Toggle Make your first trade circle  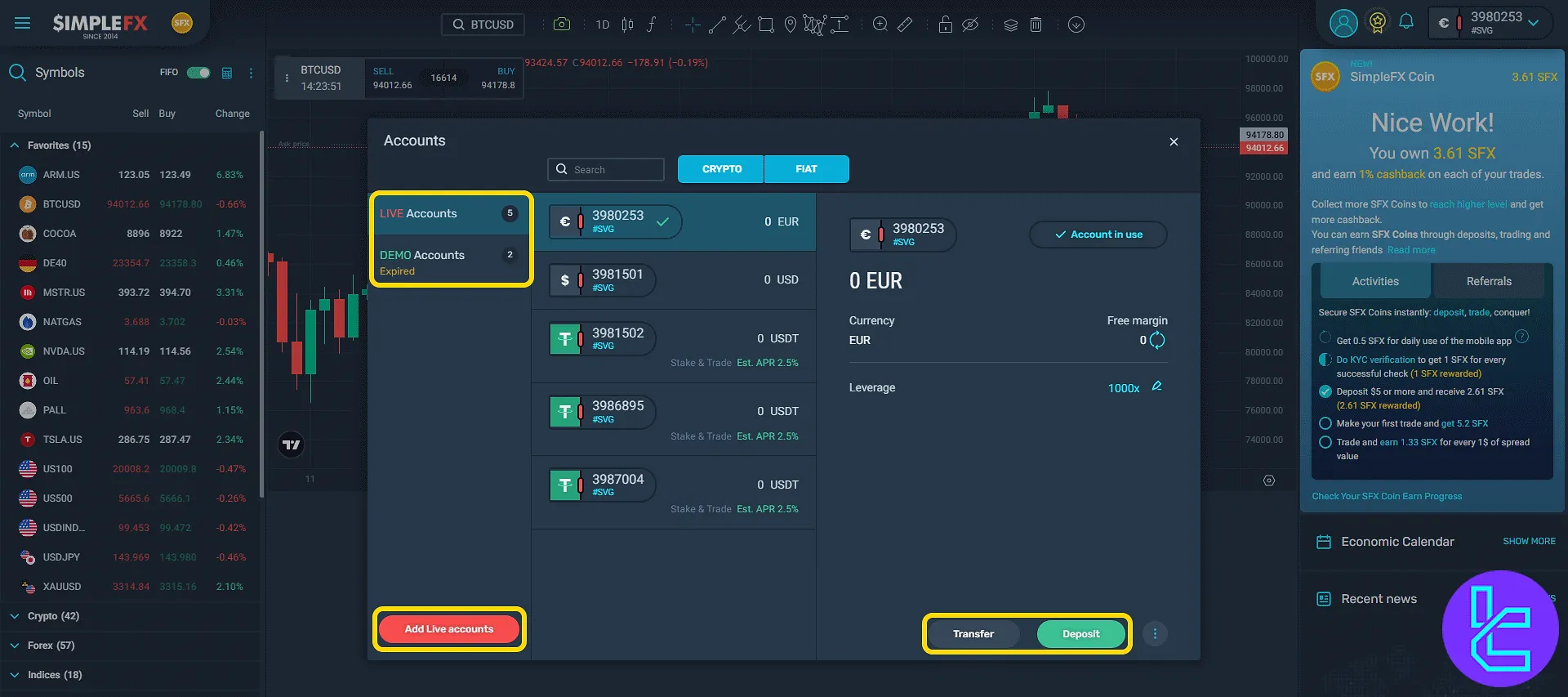coord(1325,423)
